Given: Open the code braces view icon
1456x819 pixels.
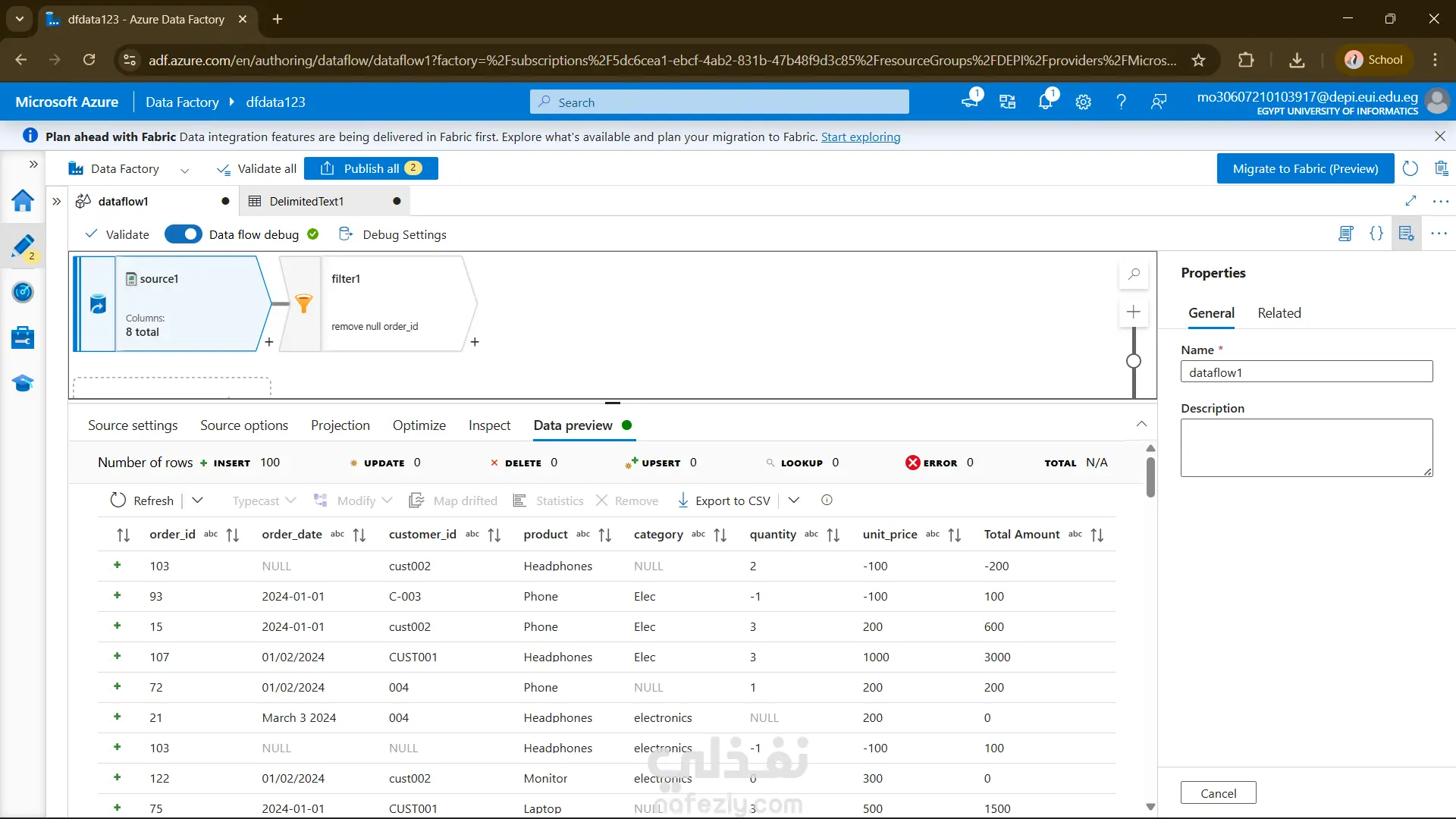Looking at the screenshot, I should tap(1376, 234).
